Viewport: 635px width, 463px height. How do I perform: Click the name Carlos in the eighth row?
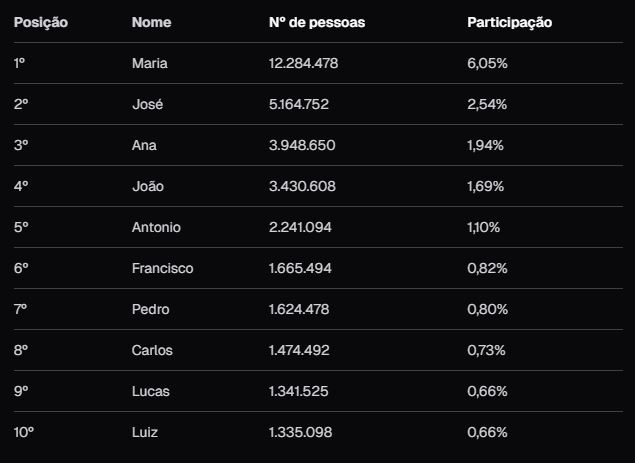click(152, 350)
